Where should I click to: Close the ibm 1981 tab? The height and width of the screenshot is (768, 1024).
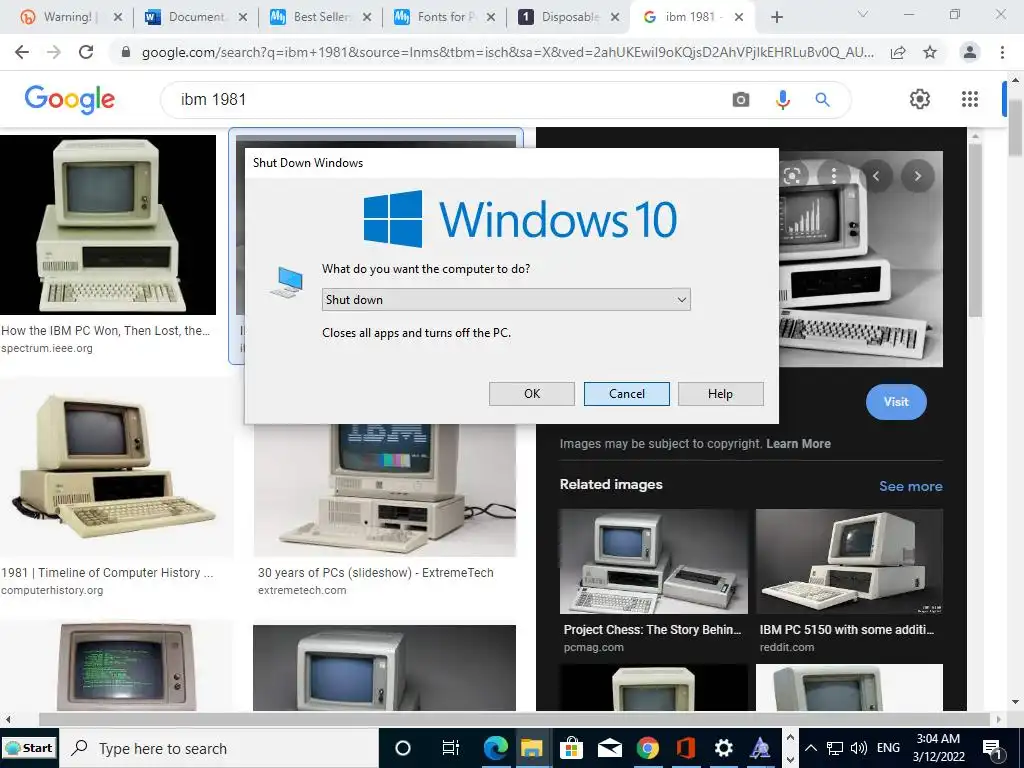739,17
